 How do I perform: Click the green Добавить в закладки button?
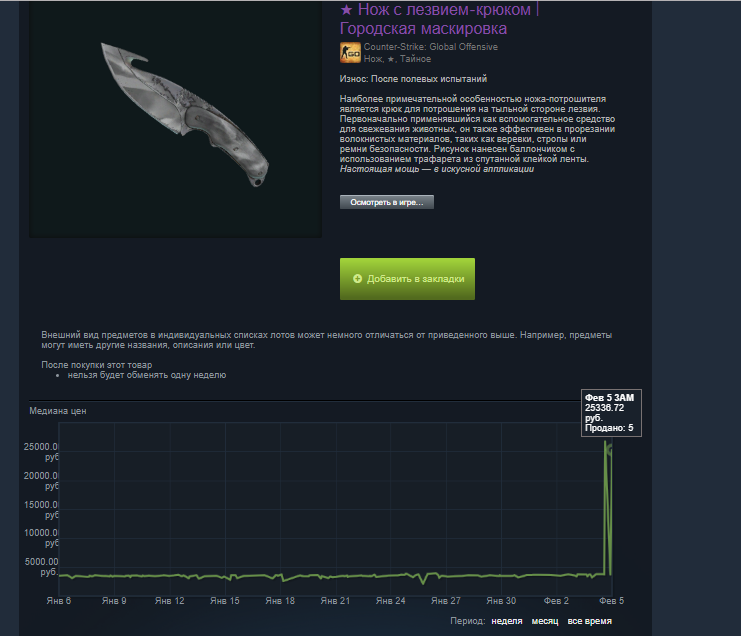click(x=407, y=279)
